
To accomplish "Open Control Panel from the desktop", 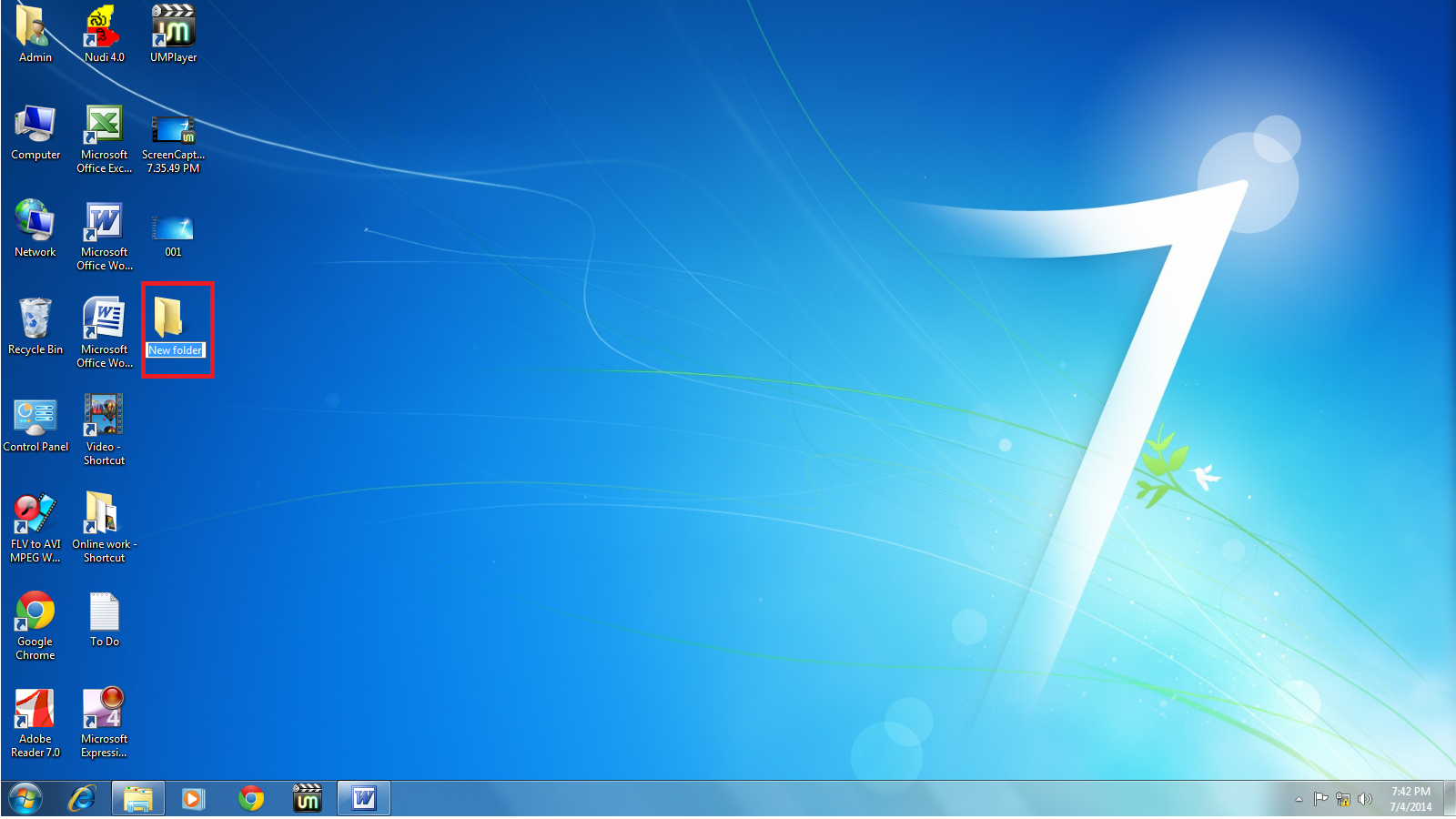I will (35, 417).
